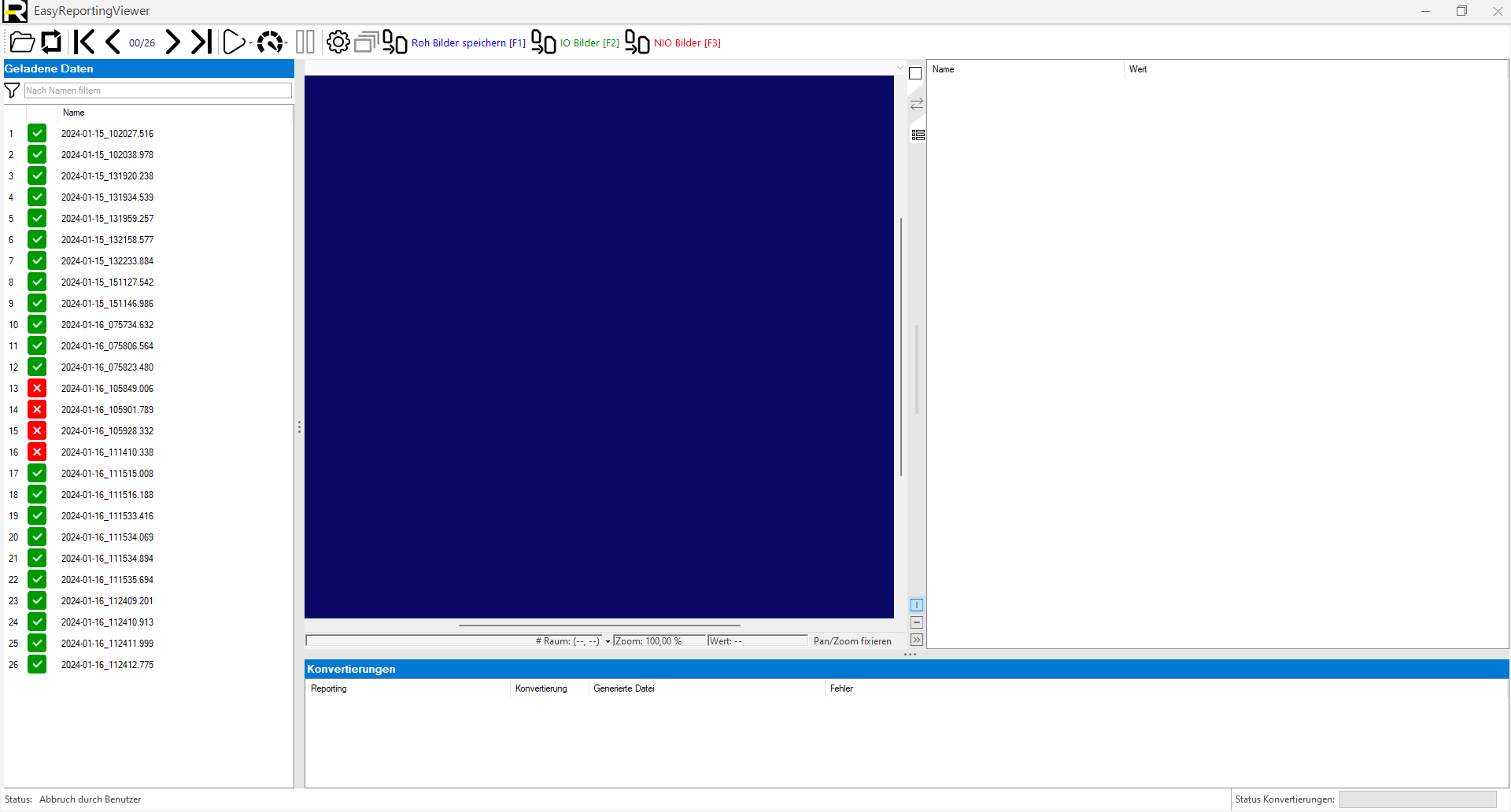This screenshot has height=812, width=1511.
Task: Go to the next dataset
Action: click(173, 42)
